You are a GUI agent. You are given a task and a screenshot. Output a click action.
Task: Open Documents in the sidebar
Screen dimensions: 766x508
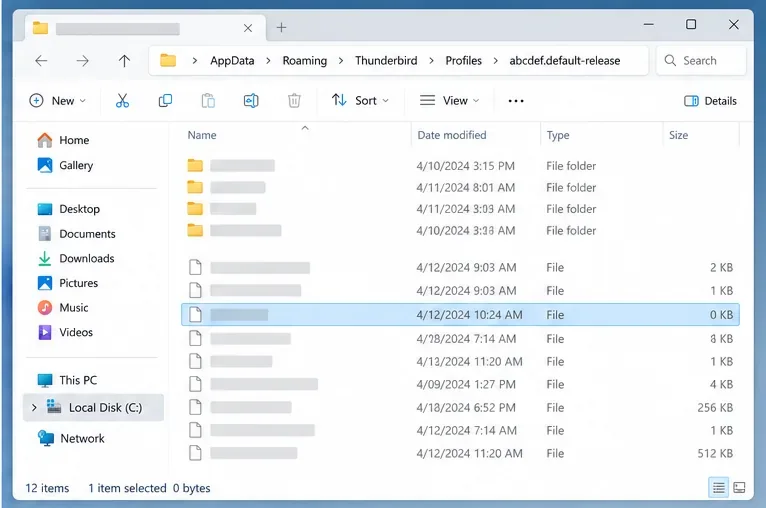[77, 234]
